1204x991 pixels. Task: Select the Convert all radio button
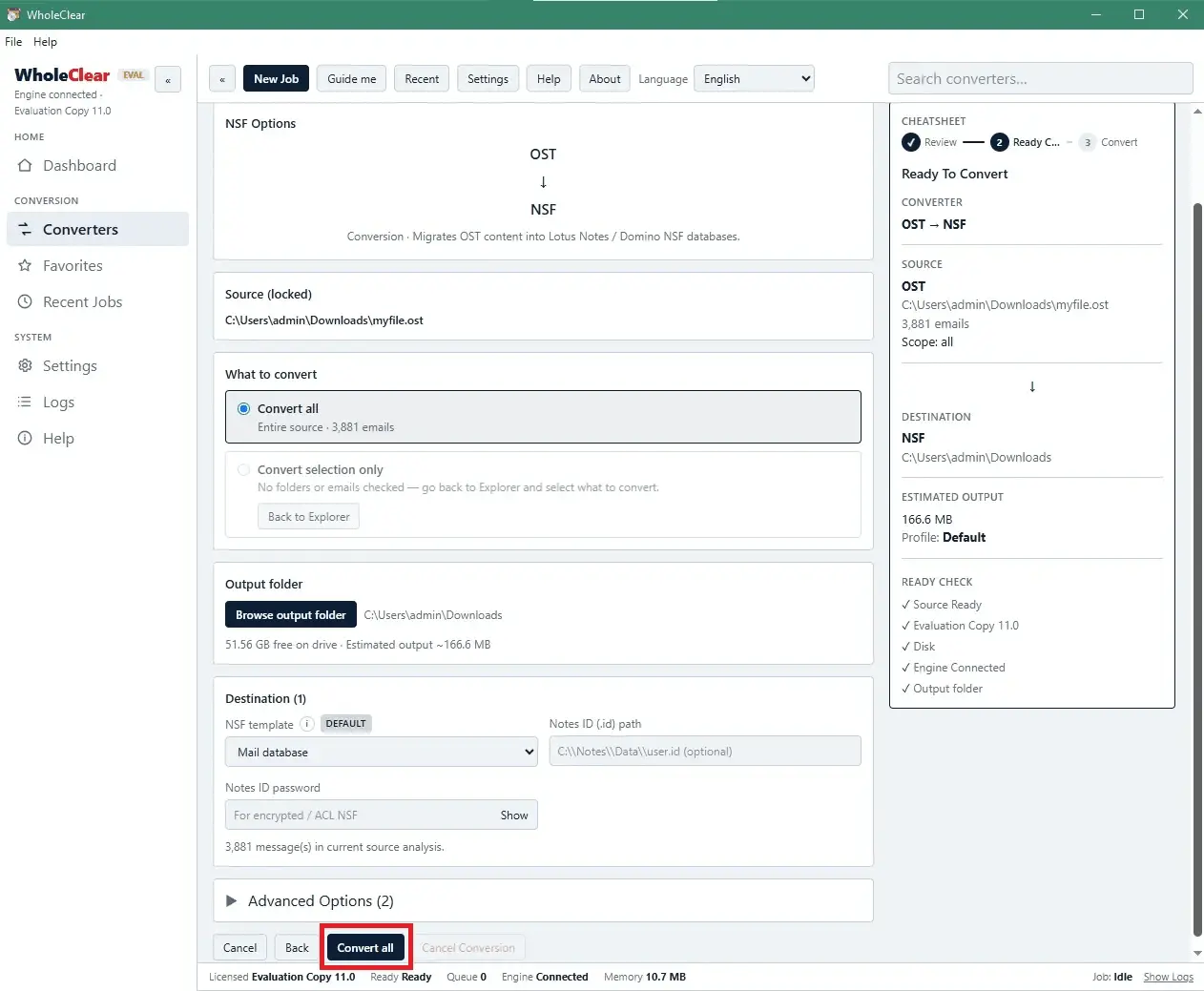[244, 408]
